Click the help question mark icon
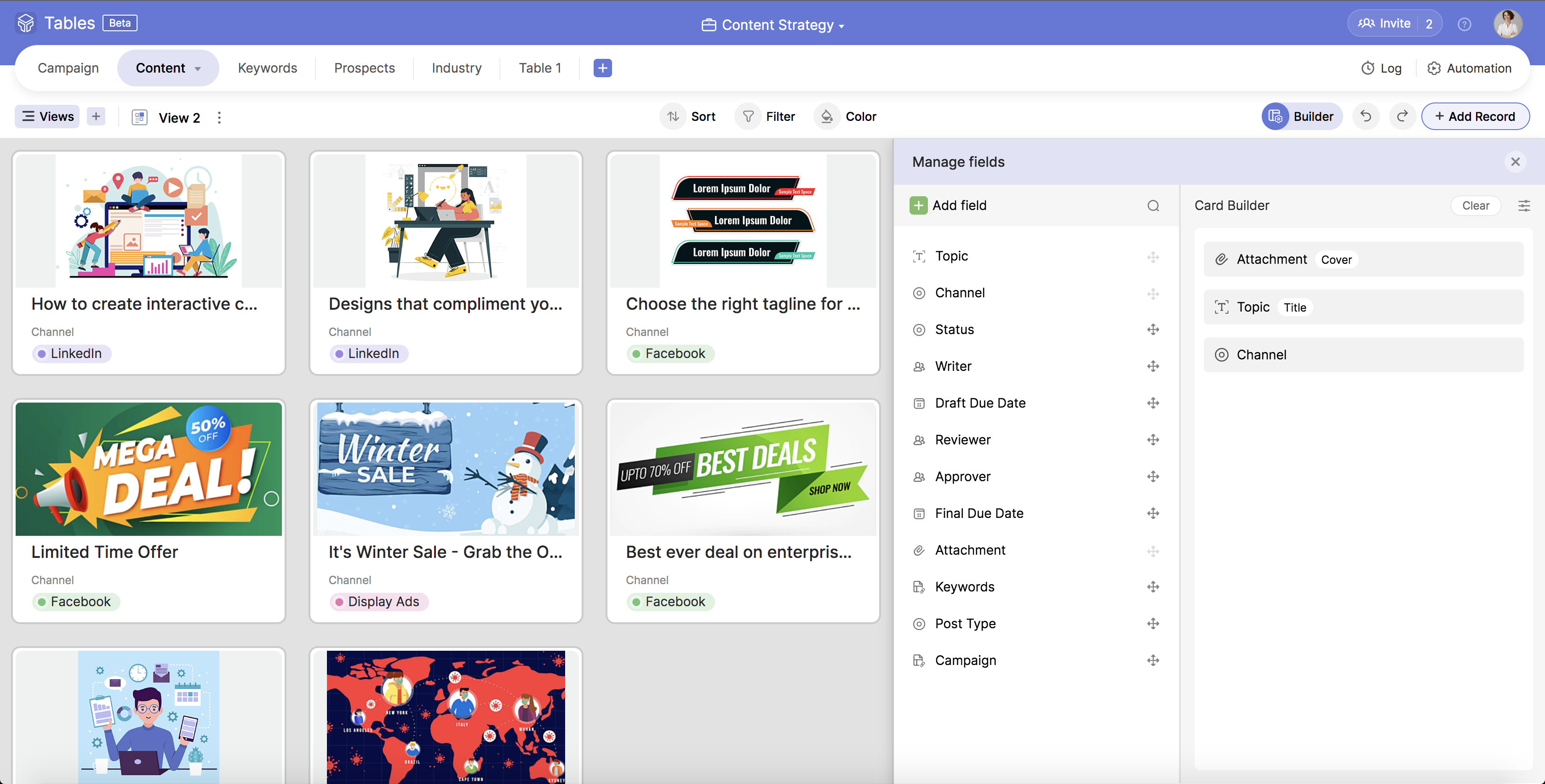This screenshot has width=1545, height=784. [1464, 24]
